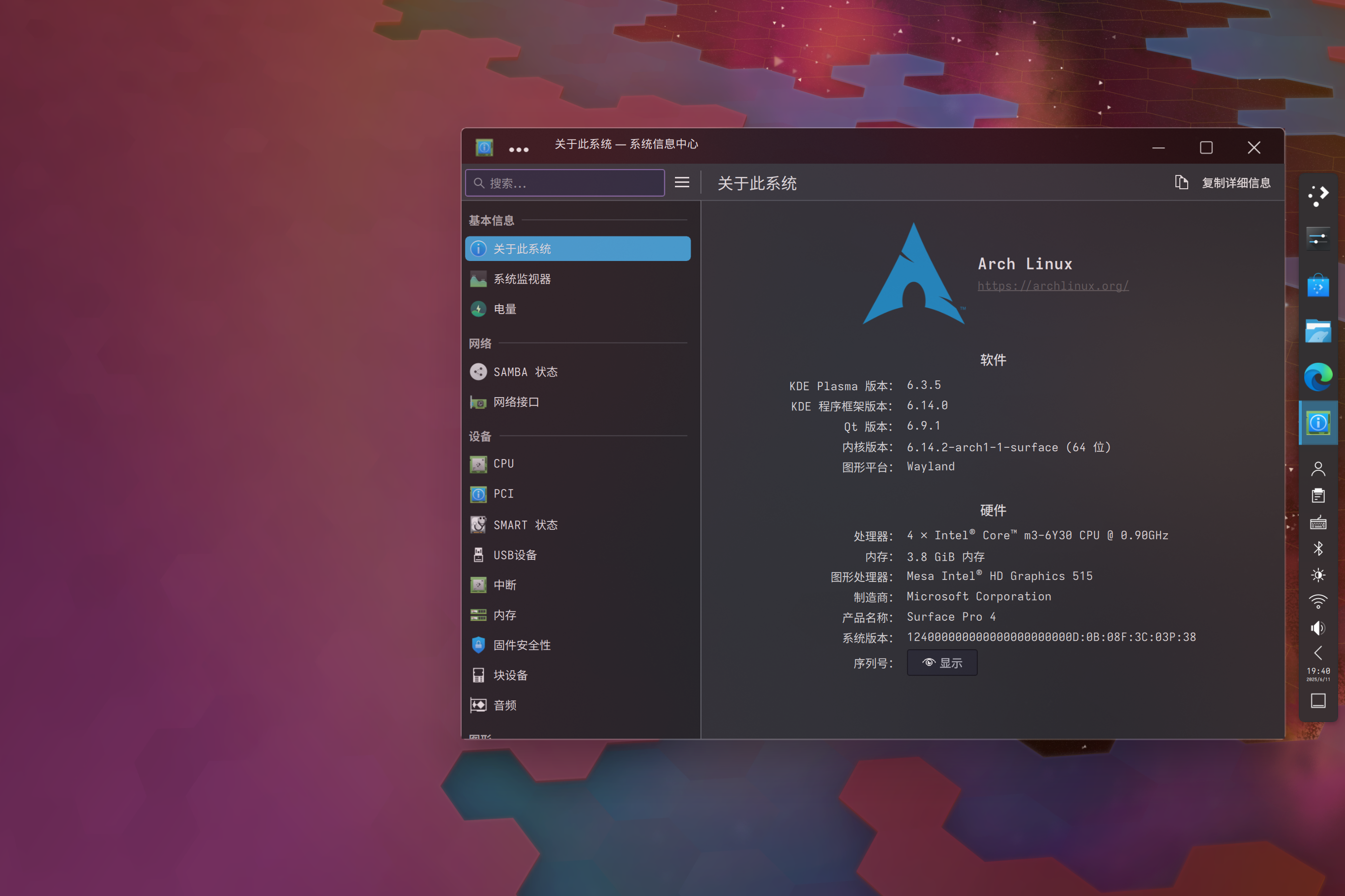Open the SAMBA 状态 page

[577, 372]
